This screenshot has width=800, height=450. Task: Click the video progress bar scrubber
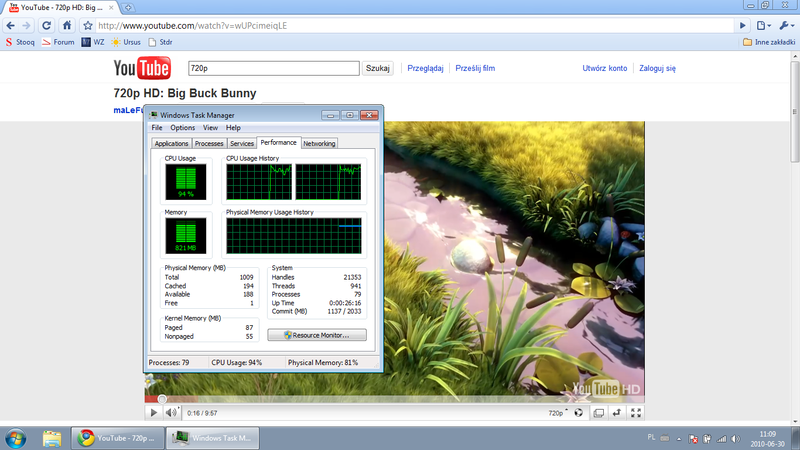click(162, 399)
